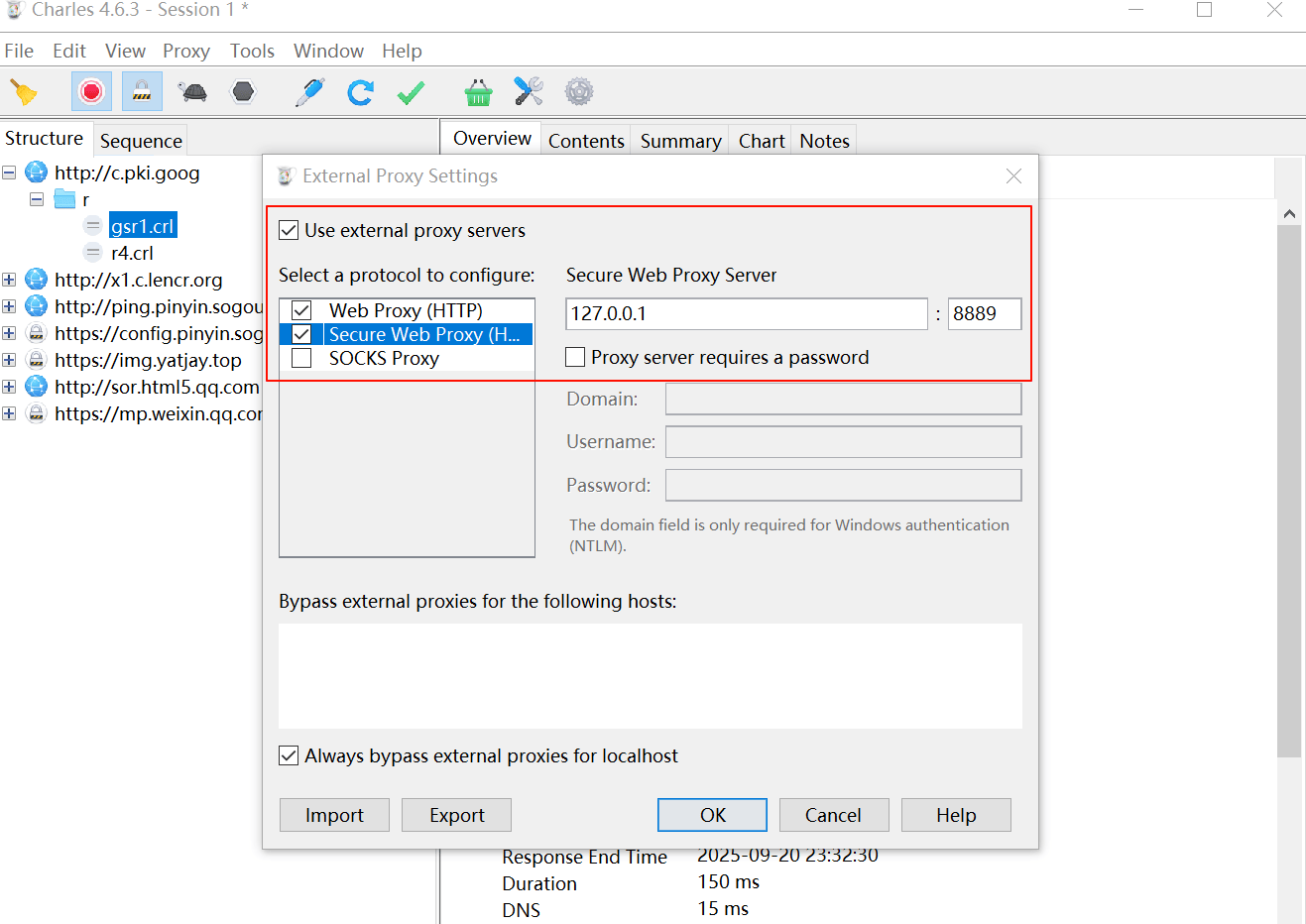Cancel the External Proxy Settings dialog
Image resolution: width=1306 pixels, height=924 pixels.
pos(833,815)
